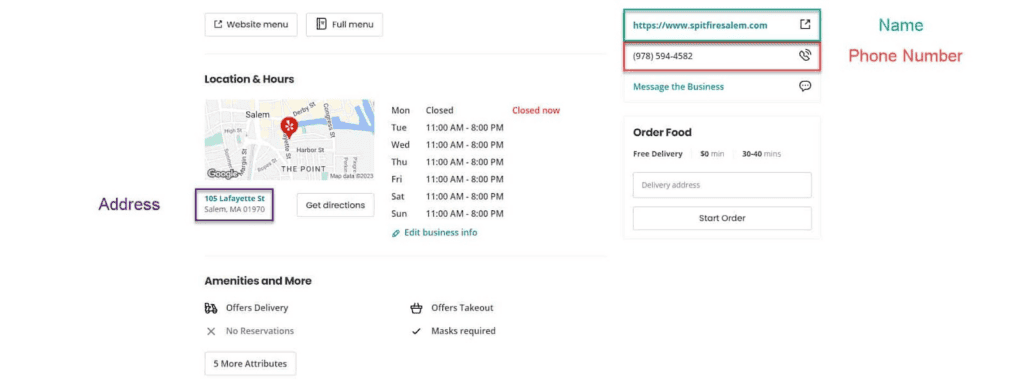The image size is (1024, 390).
Task: Select the phone number (978) 594-4582
Action: (x=663, y=56)
